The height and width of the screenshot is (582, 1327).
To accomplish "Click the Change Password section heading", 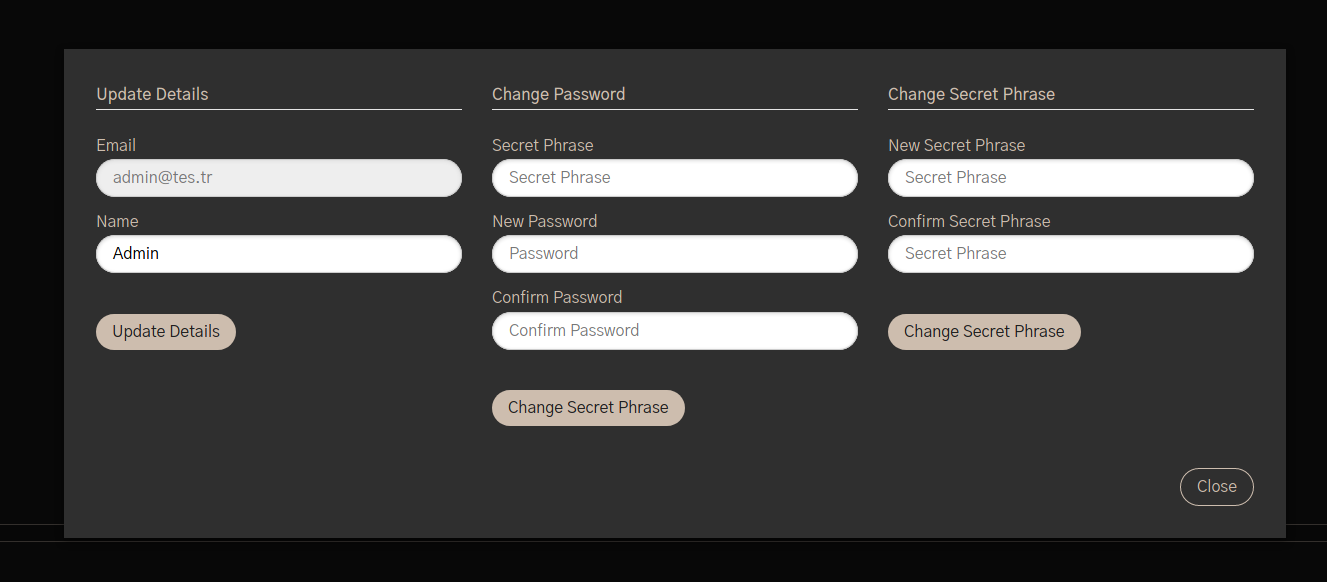I will 558,94.
